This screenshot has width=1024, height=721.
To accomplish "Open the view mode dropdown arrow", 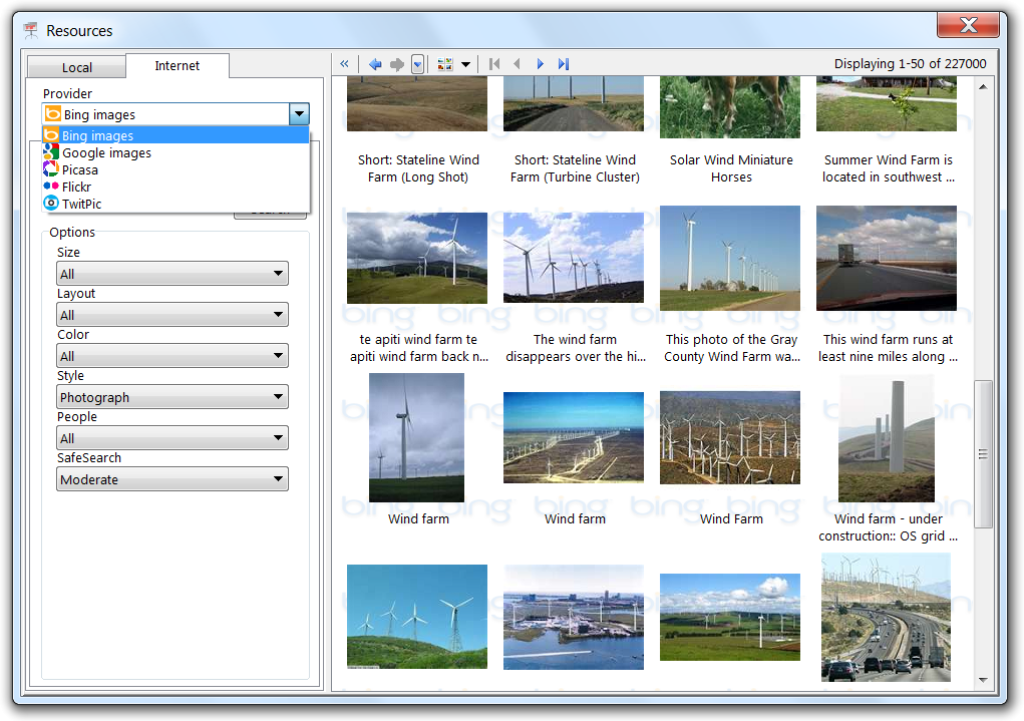I will coord(466,64).
